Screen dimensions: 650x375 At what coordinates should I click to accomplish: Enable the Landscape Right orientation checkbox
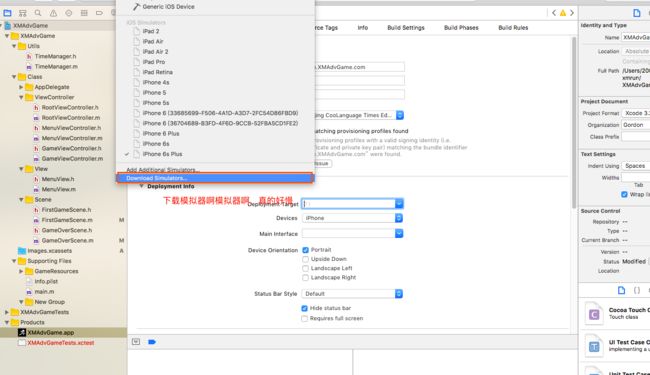(306, 278)
